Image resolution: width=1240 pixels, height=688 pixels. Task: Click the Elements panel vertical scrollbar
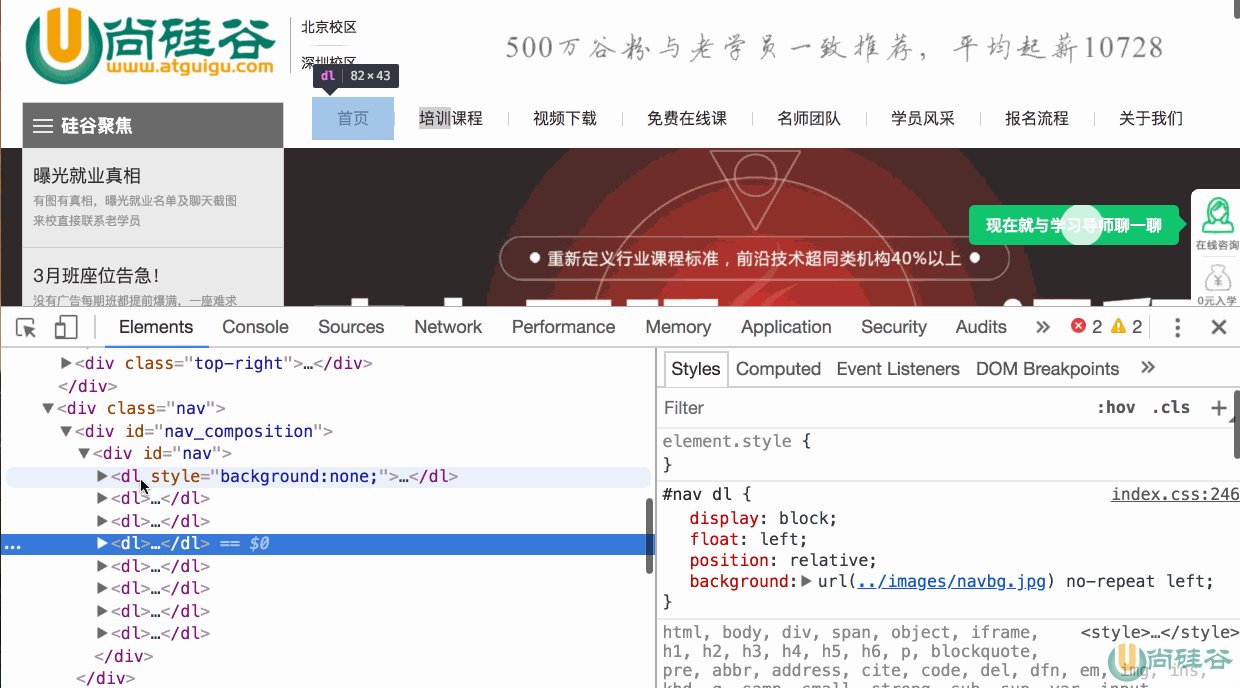tap(650, 535)
